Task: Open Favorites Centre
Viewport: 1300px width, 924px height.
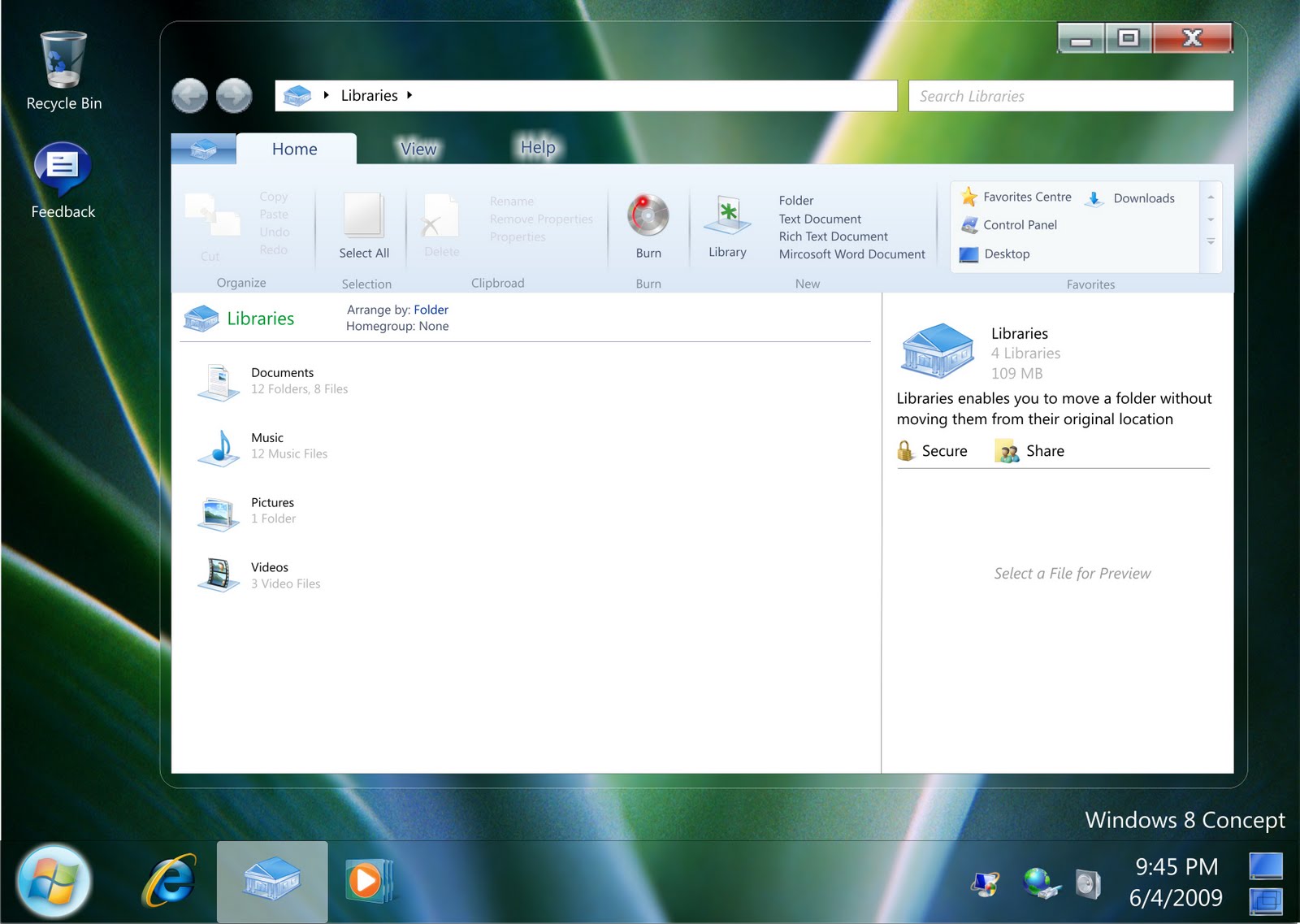Action: coord(1026,197)
